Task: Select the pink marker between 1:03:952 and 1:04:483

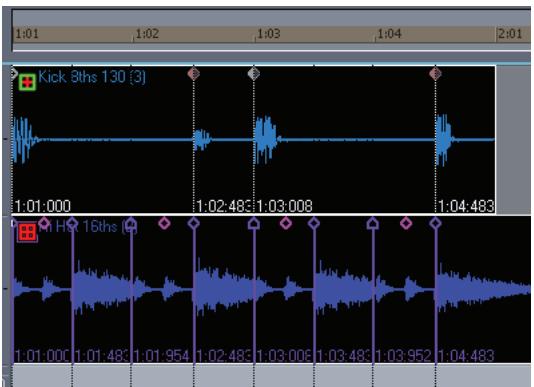Action: pos(406,223)
